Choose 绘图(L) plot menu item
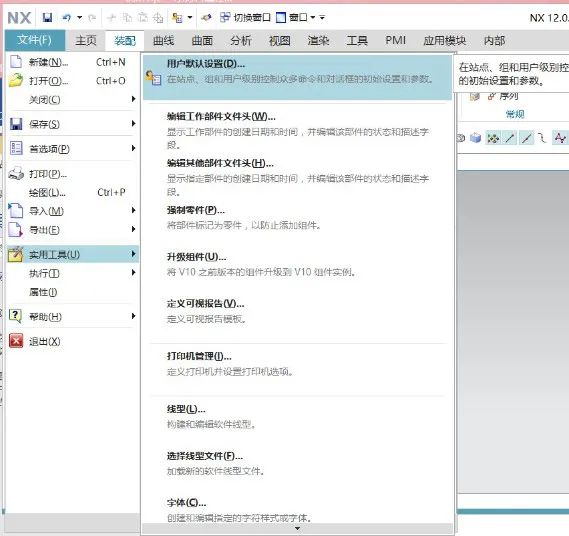 click(72, 192)
